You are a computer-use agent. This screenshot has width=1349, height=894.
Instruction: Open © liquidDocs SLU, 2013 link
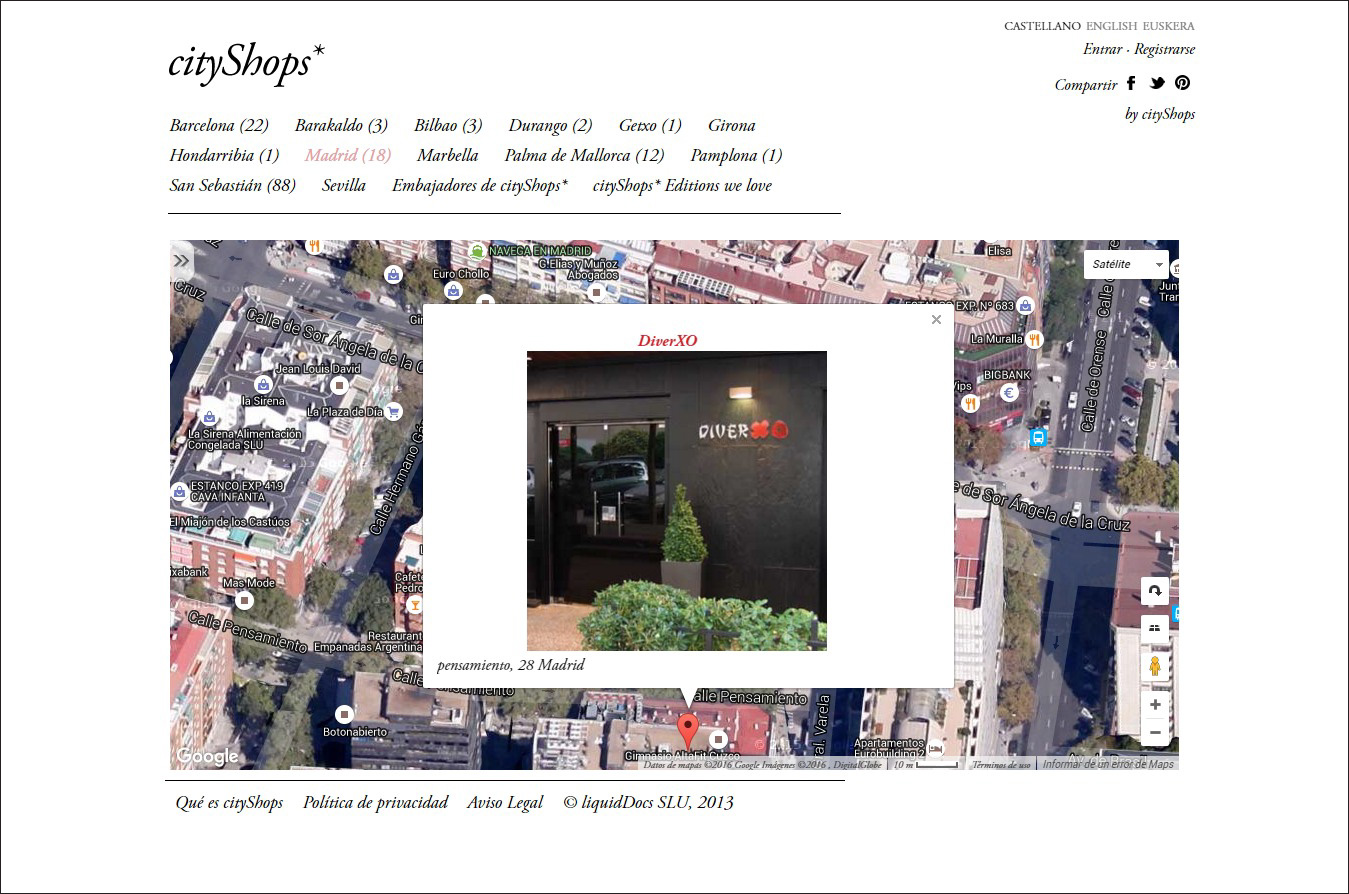648,802
